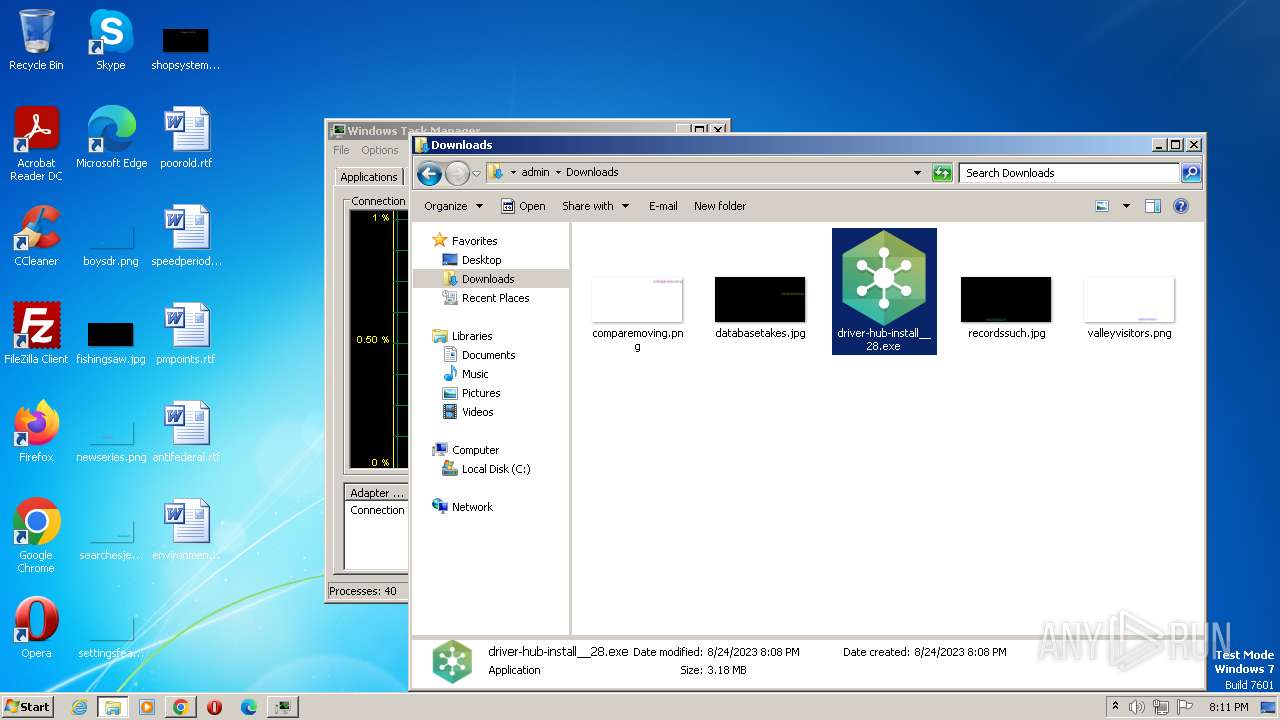Open recent locations dropdown beside forward arrow
The width and height of the screenshot is (1280, 720).
(476, 173)
